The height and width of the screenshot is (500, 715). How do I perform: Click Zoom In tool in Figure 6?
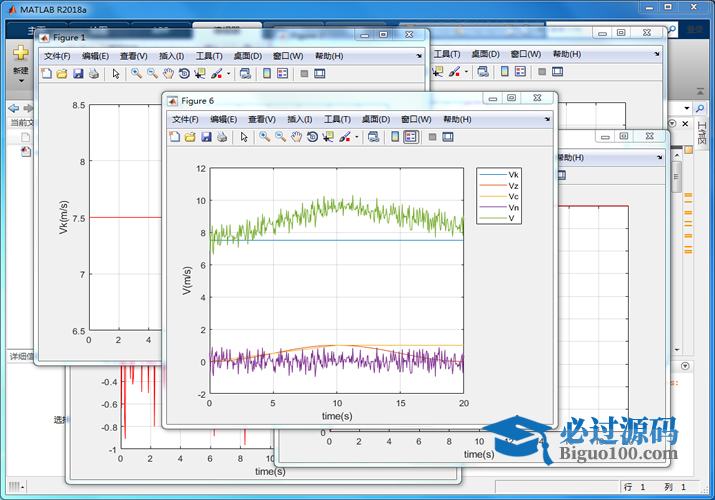coord(264,137)
